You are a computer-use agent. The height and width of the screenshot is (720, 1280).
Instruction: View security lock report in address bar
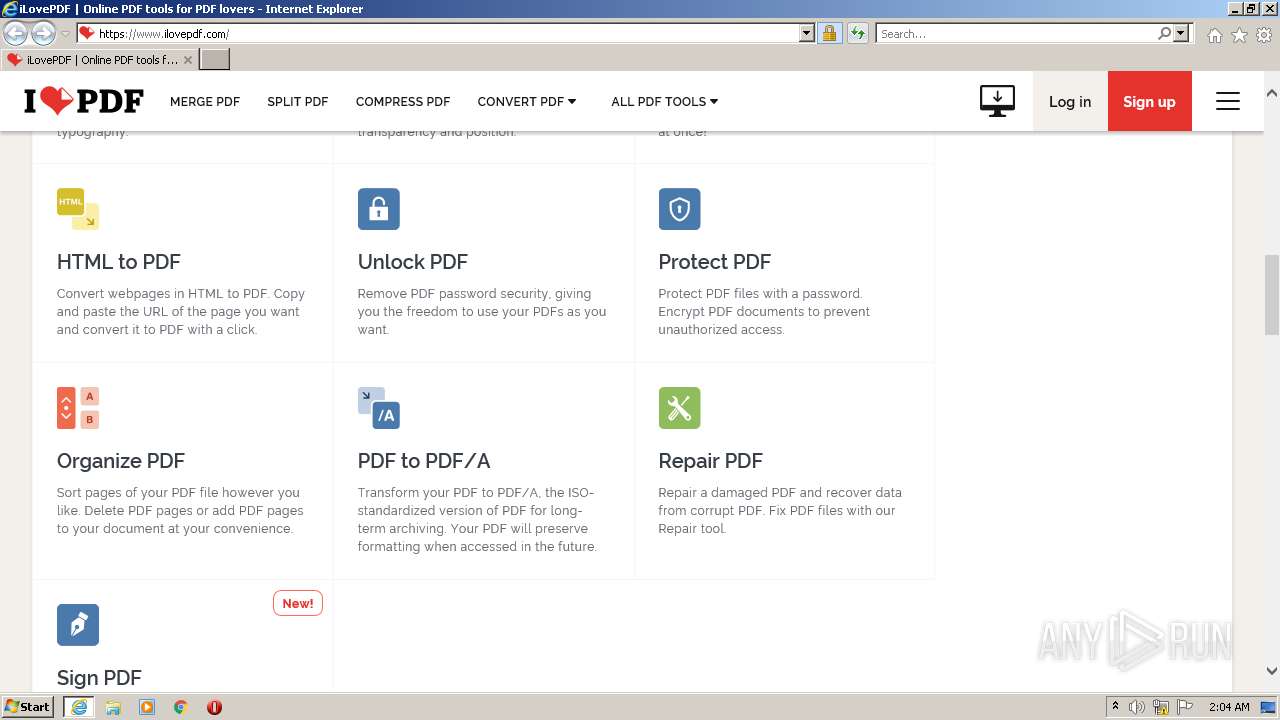(x=829, y=33)
